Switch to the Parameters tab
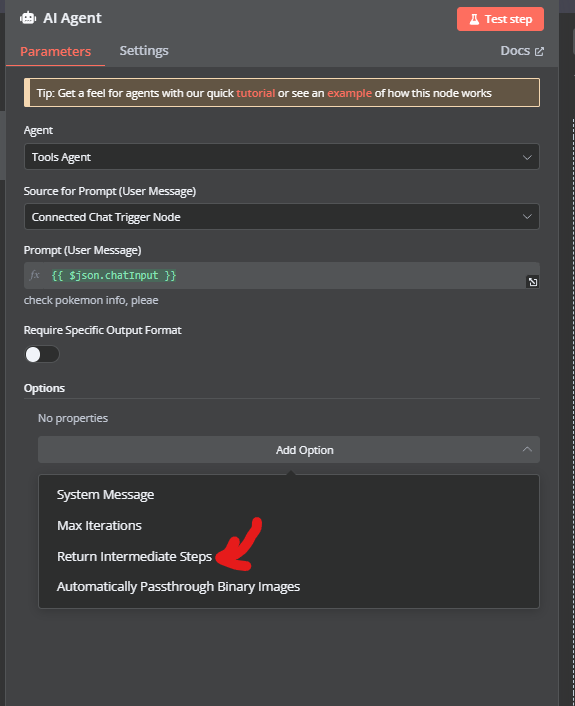The width and height of the screenshot is (575, 706). [55, 51]
